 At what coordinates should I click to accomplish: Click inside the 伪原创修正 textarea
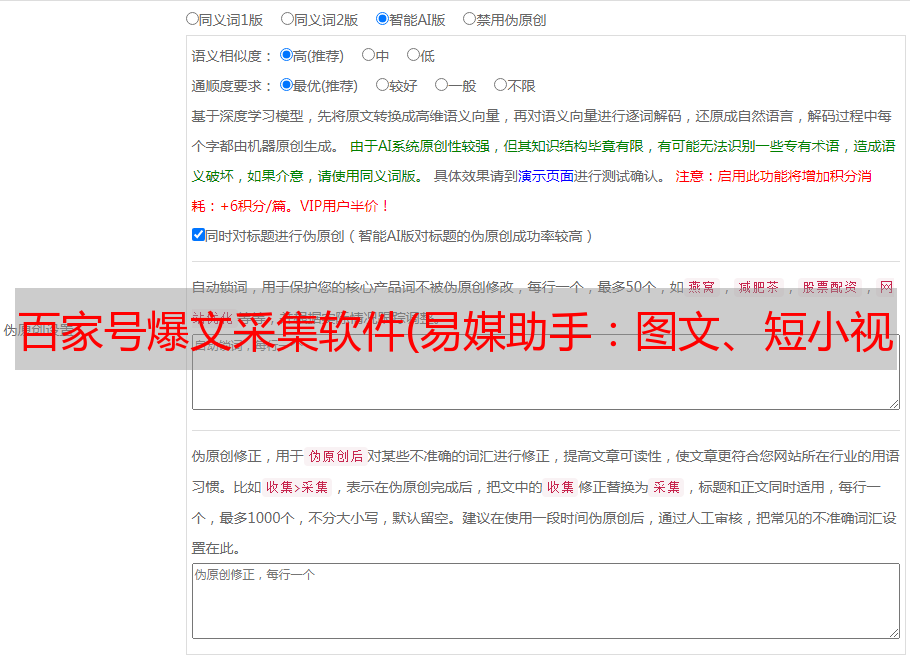click(546, 601)
